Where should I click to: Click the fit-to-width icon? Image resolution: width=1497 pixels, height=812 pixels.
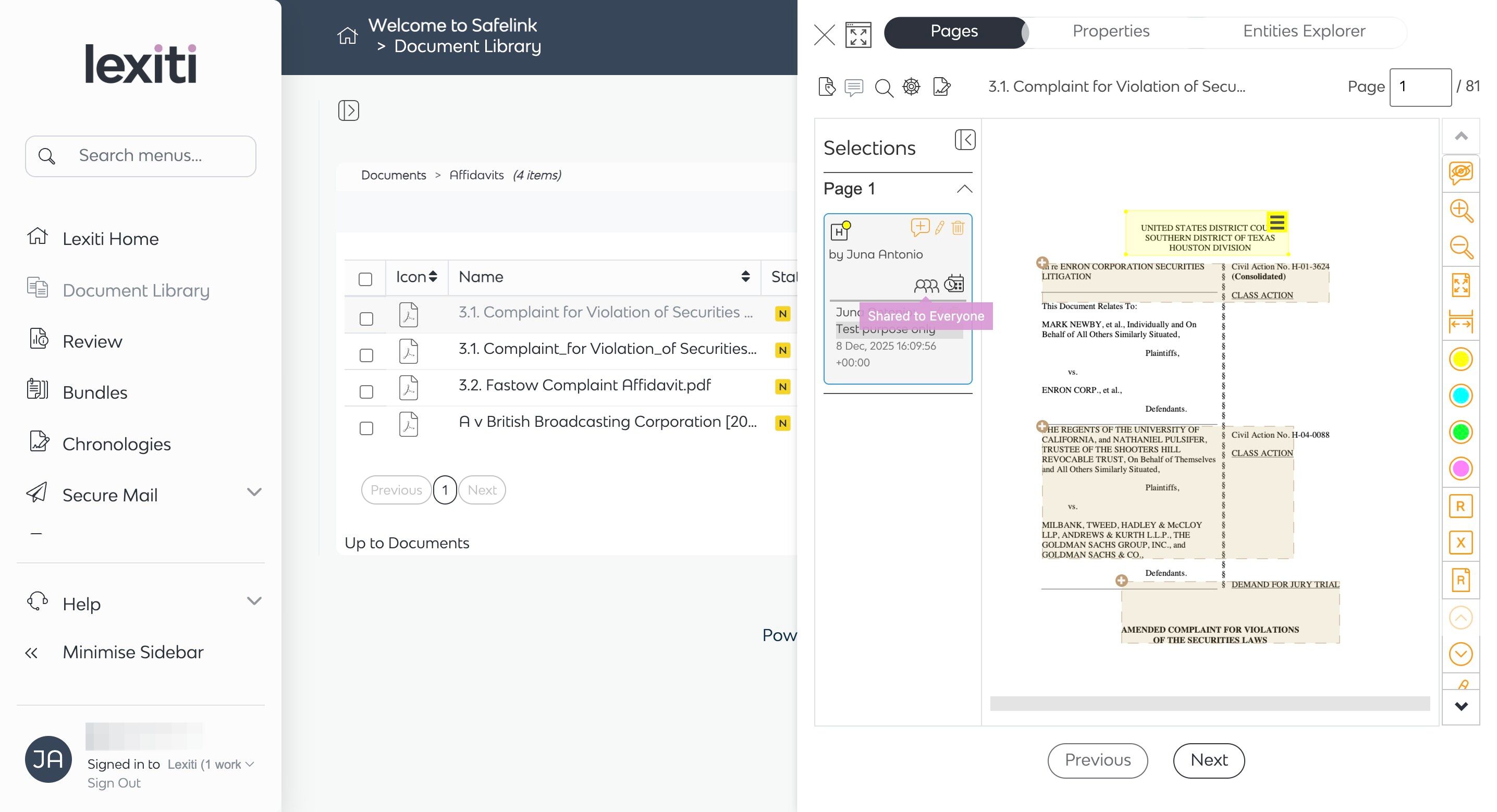tap(1461, 322)
